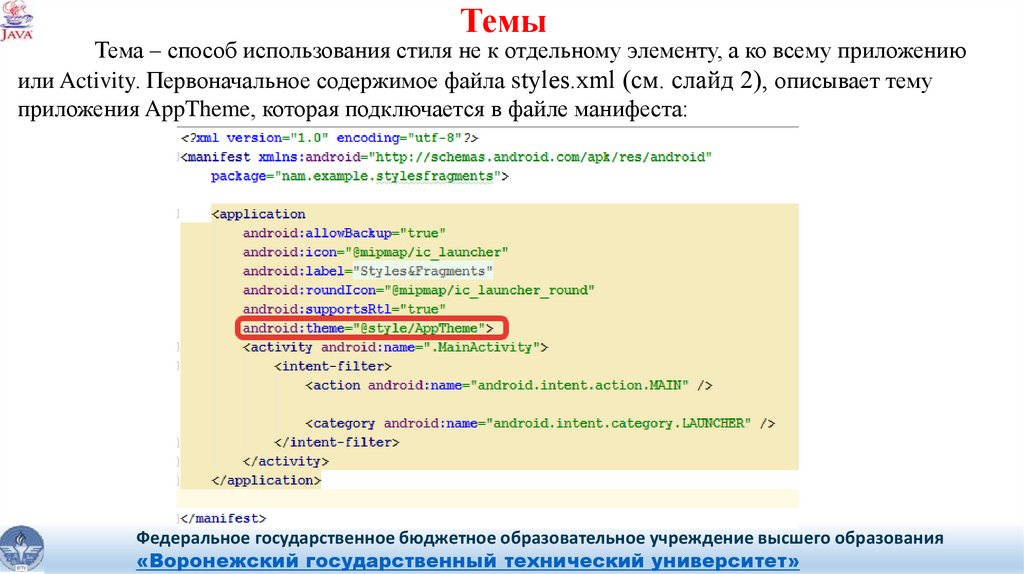Collapse the fold marker beside <application
1024x574 pixels.
(x=178, y=214)
